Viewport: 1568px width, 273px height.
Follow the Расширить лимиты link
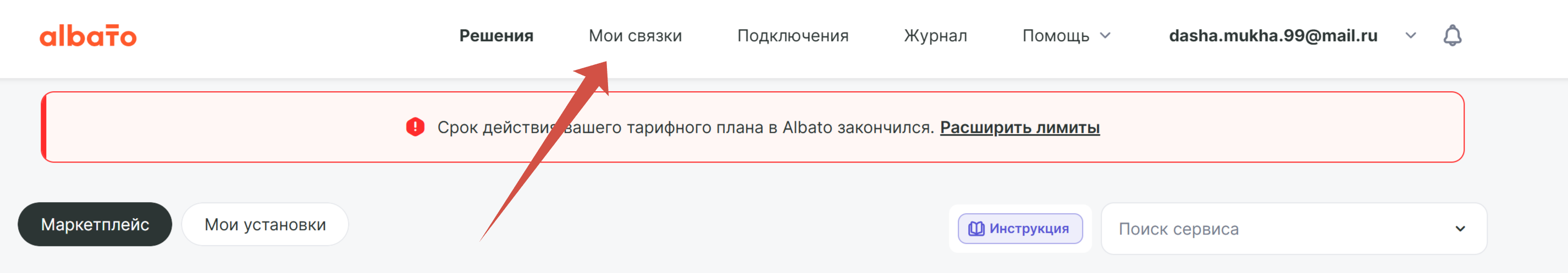(1019, 127)
